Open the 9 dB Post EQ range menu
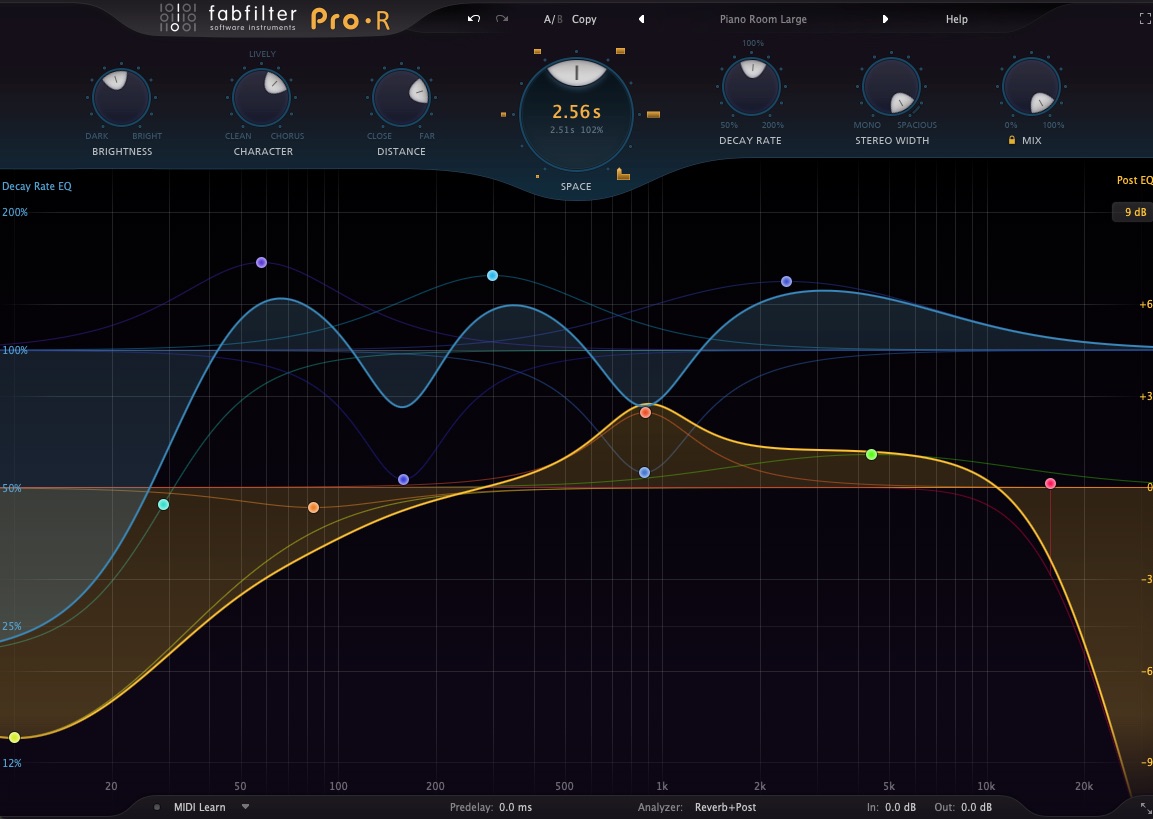The height and width of the screenshot is (819, 1153). coord(1134,212)
